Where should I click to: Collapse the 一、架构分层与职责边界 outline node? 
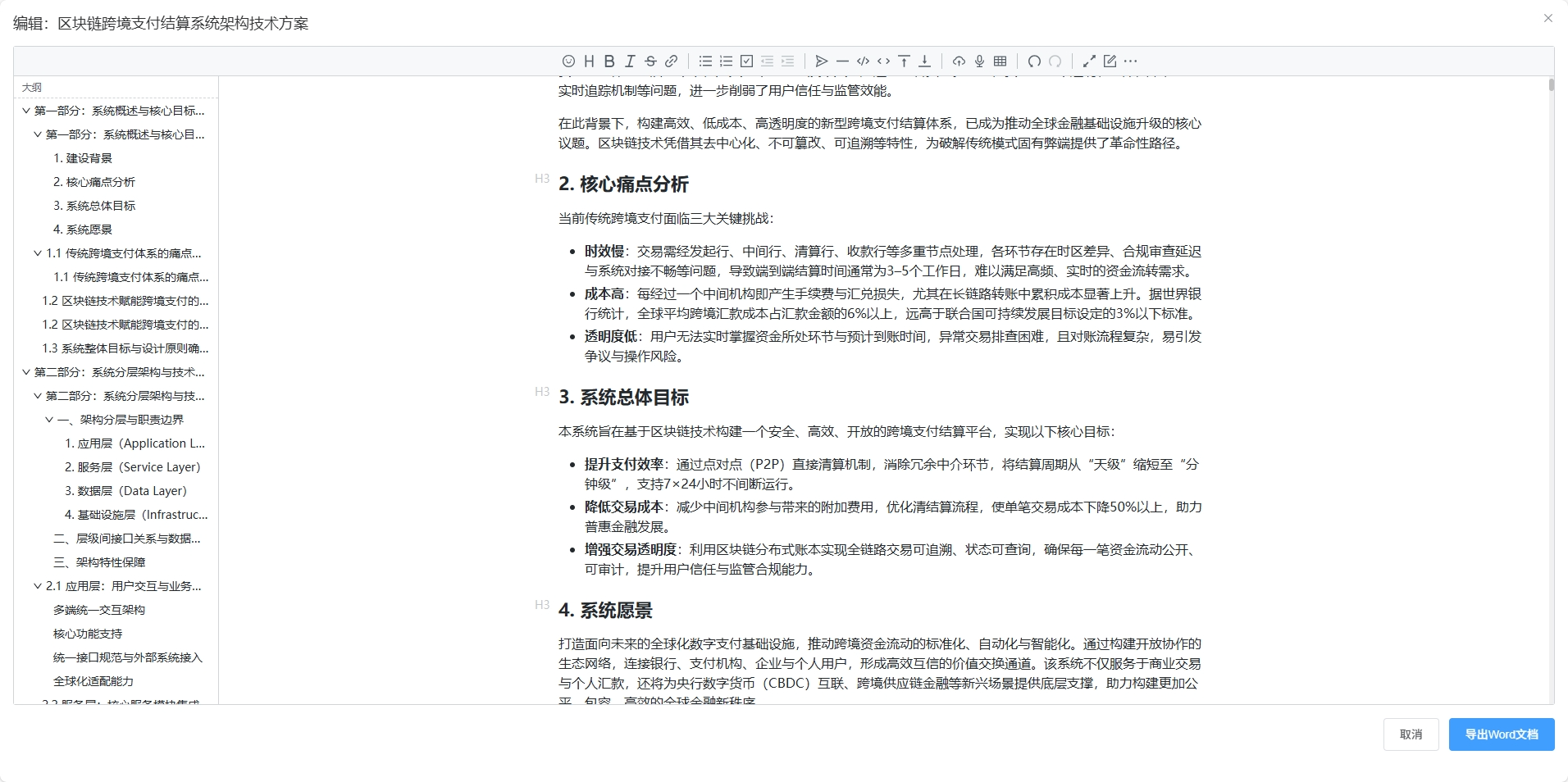coord(49,420)
